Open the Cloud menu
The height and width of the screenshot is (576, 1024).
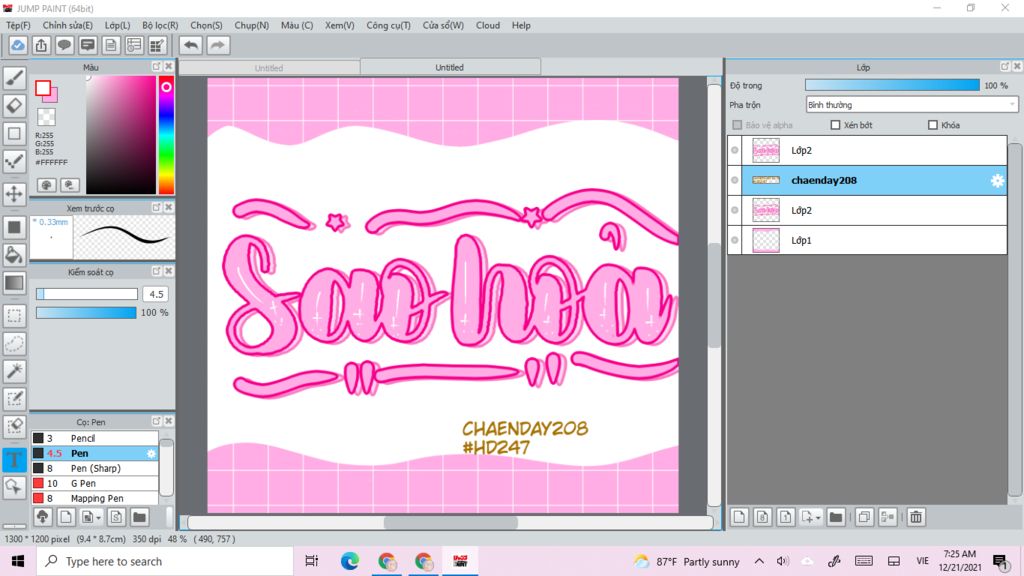tap(488, 25)
